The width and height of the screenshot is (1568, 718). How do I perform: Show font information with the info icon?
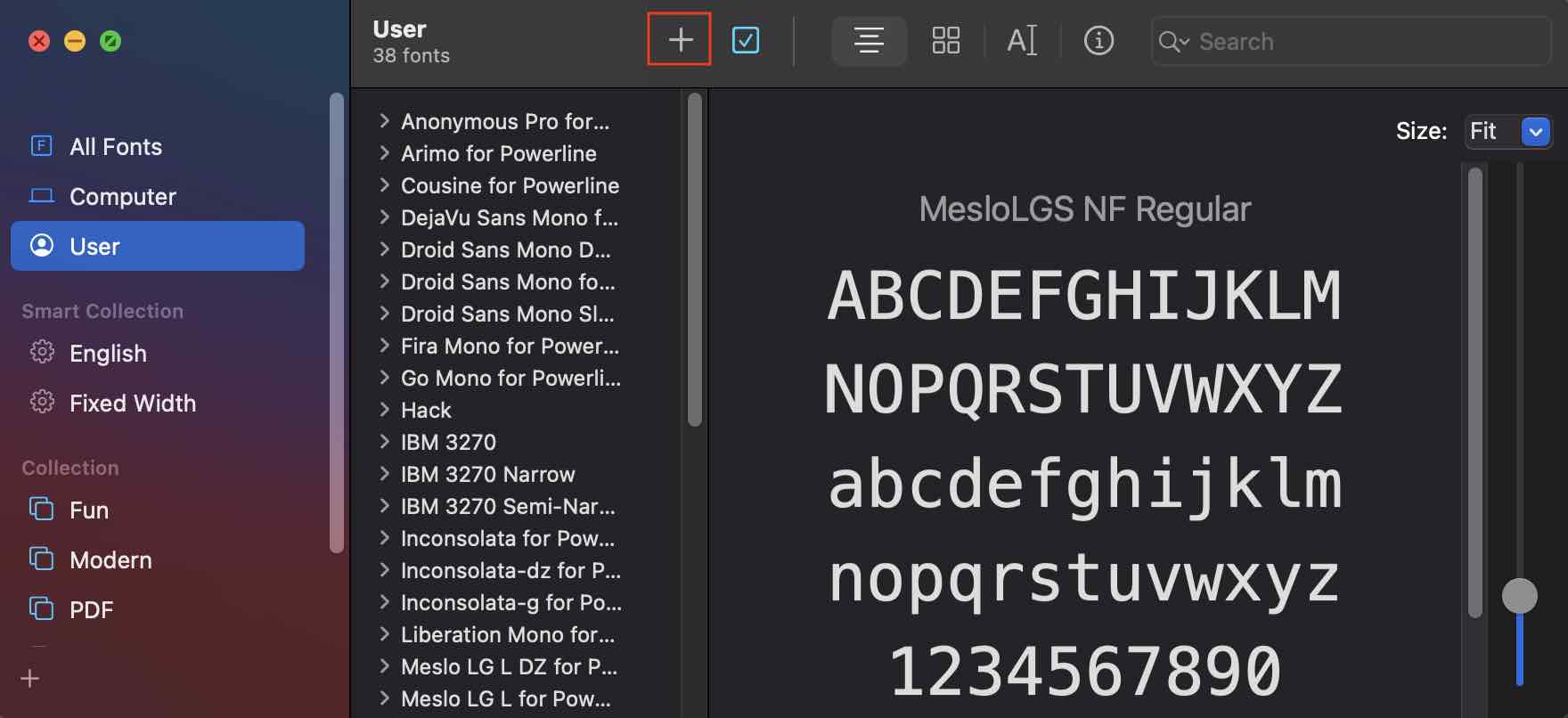[x=1098, y=40]
